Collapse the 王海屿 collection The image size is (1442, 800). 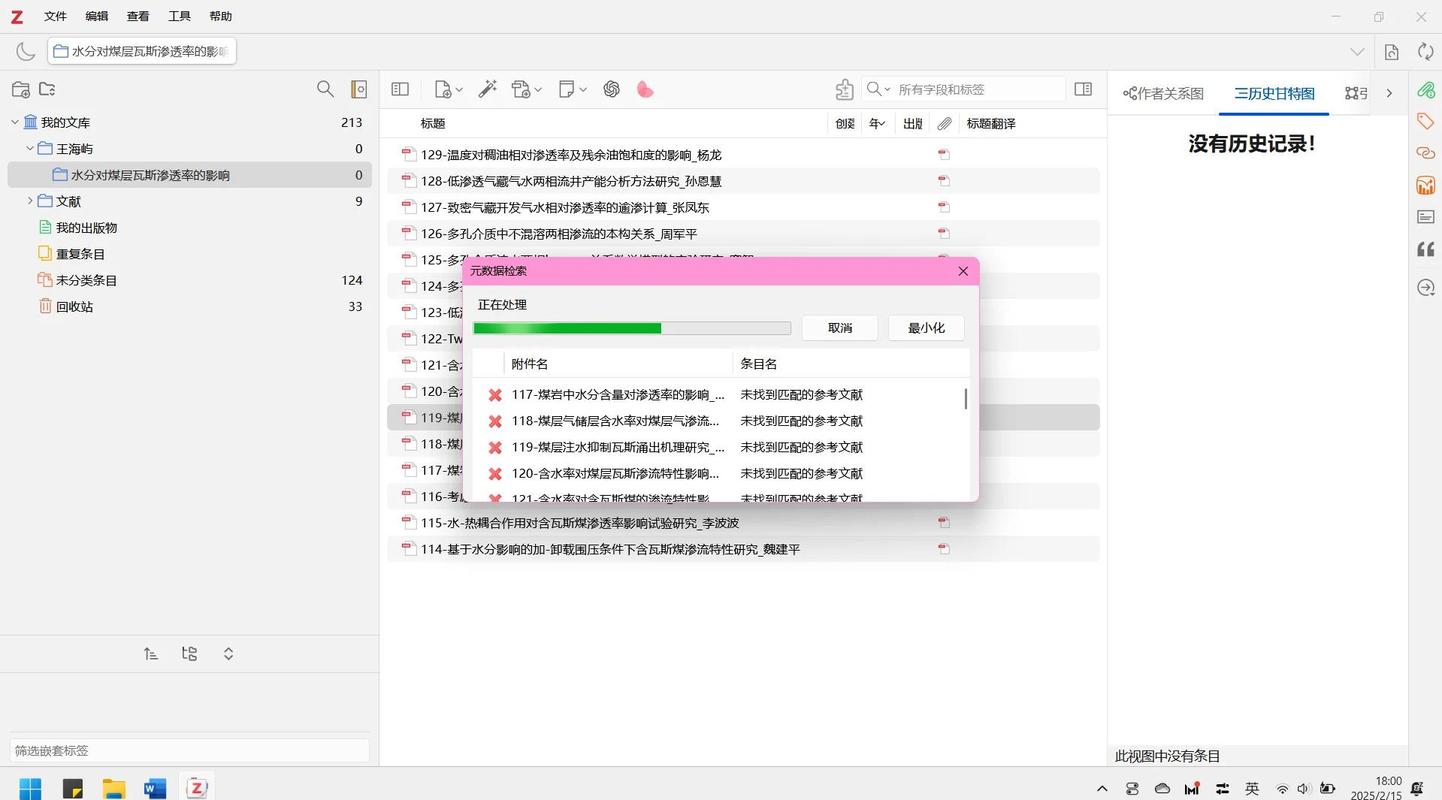[x=30, y=148]
